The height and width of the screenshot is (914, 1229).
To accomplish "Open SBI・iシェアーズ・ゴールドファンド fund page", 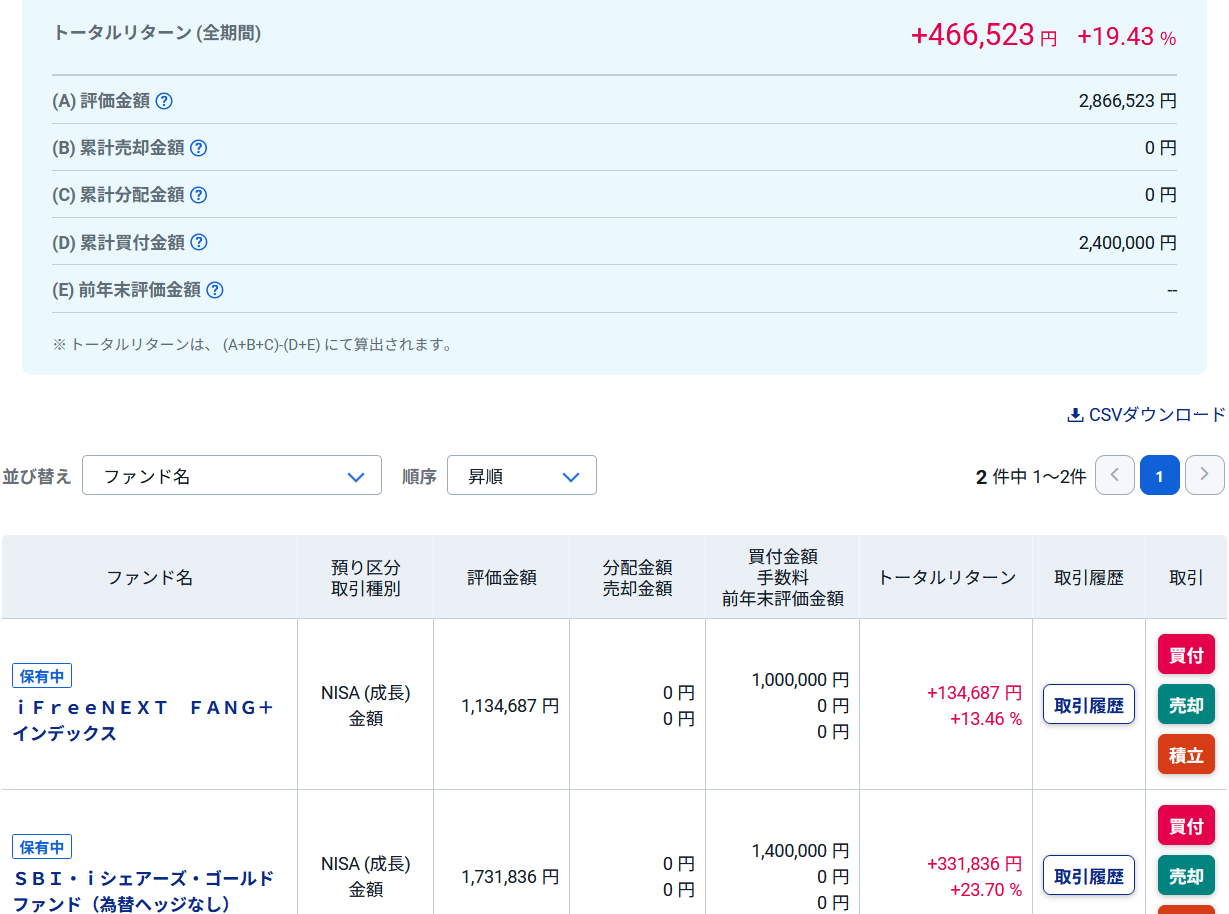I will coord(143,891).
